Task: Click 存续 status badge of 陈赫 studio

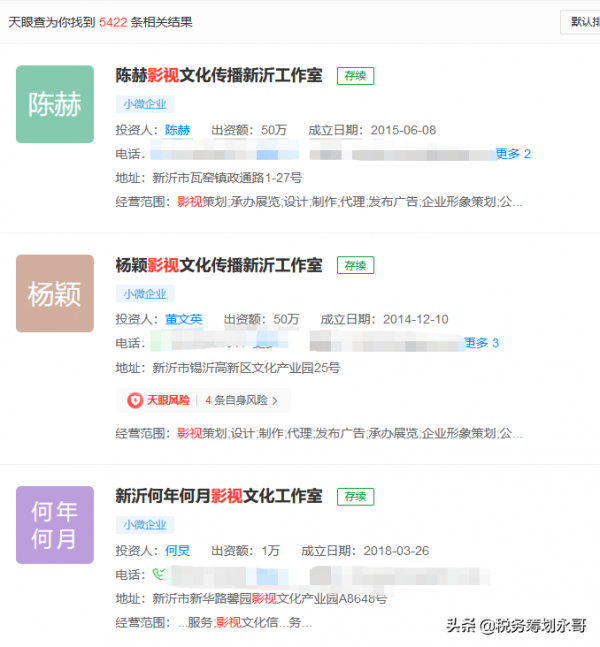Action: pyautogui.click(x=355, y=76)
